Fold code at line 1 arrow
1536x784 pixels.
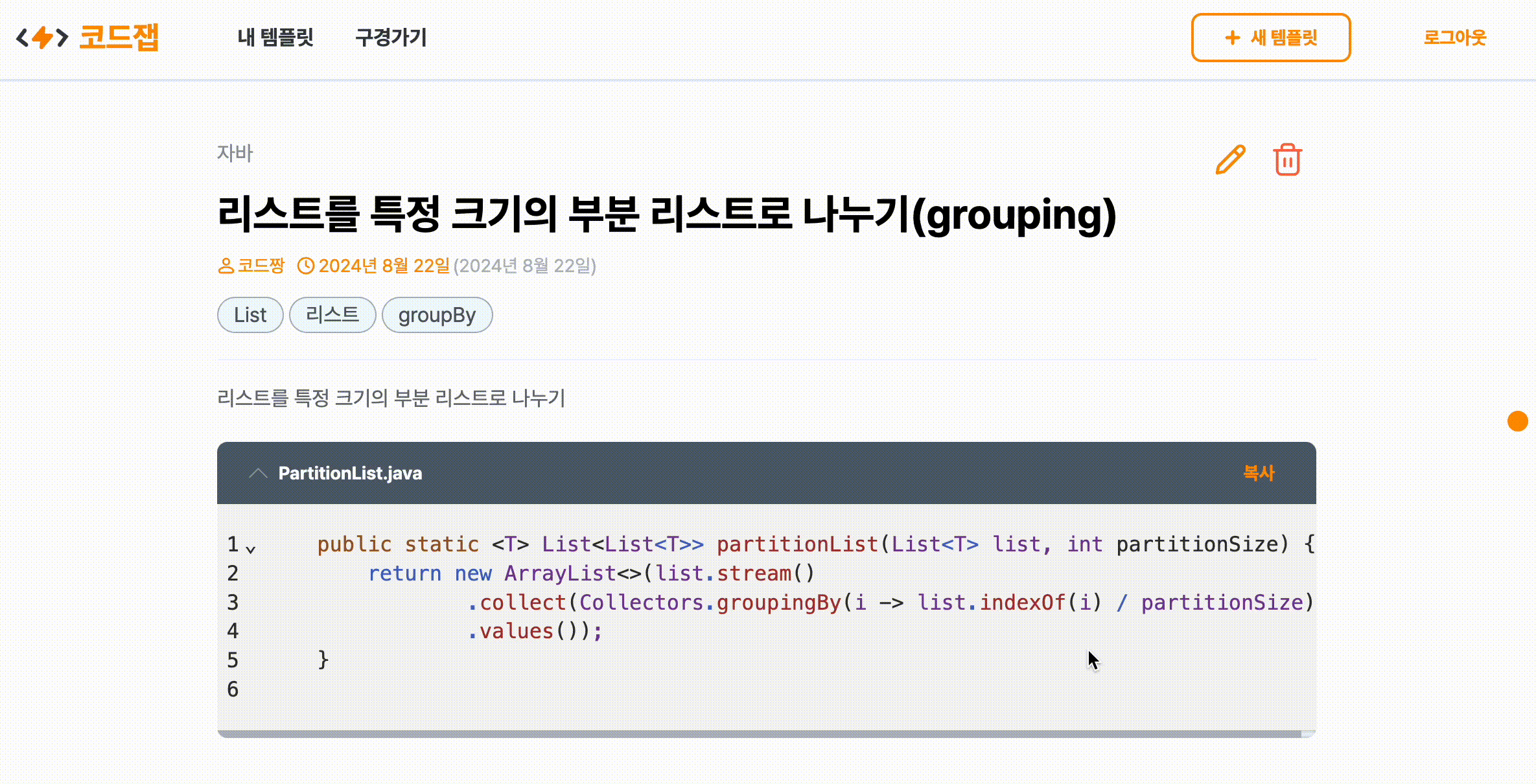click(x=251, y=549)
